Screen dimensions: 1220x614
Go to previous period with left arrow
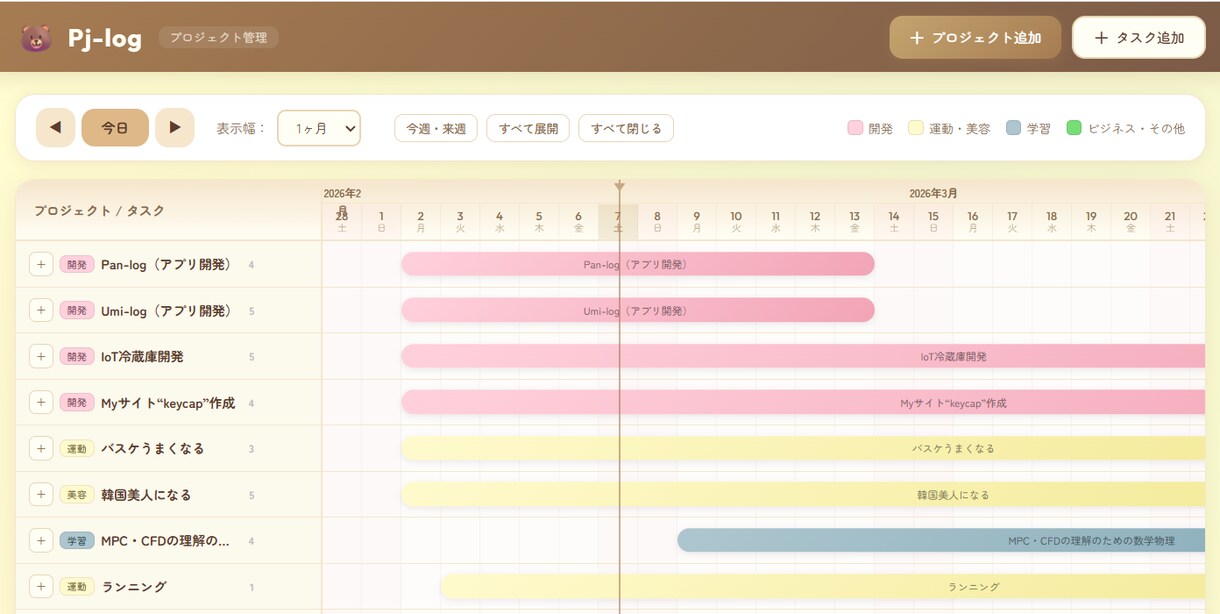(x=55, y=128)
